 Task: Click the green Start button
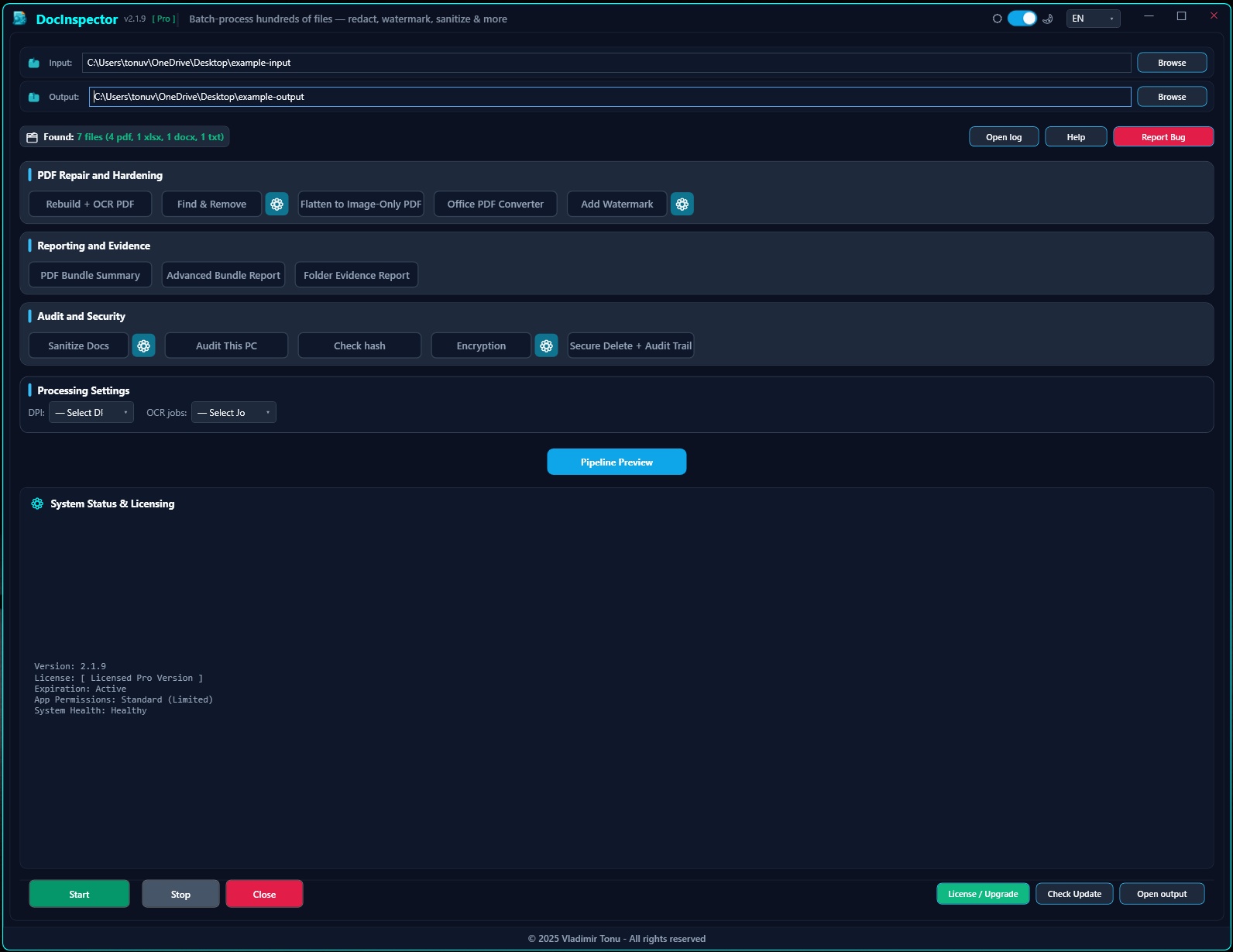79,894
